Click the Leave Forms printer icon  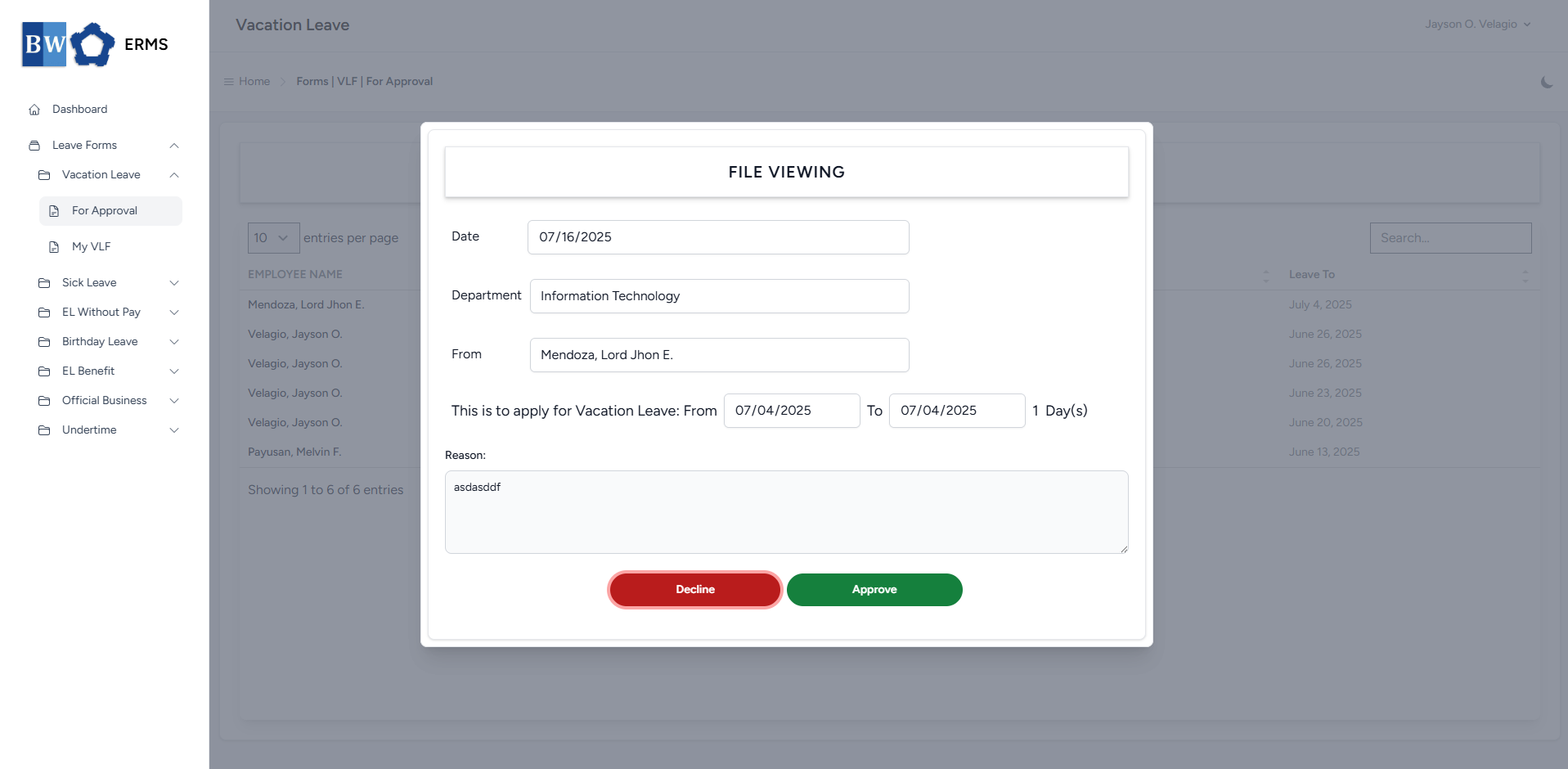pyautogui.click(x=34, y=146)
